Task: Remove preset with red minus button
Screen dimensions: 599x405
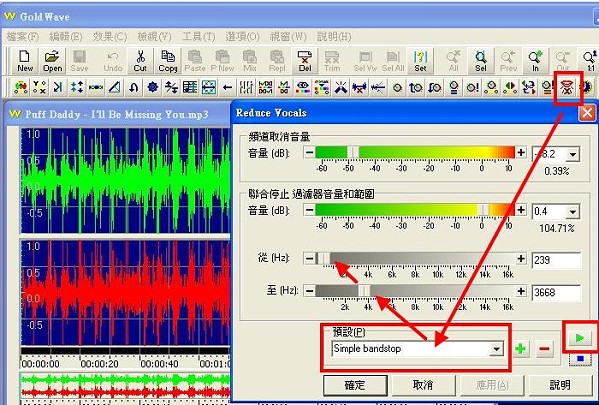Action: tap(544, 349)
